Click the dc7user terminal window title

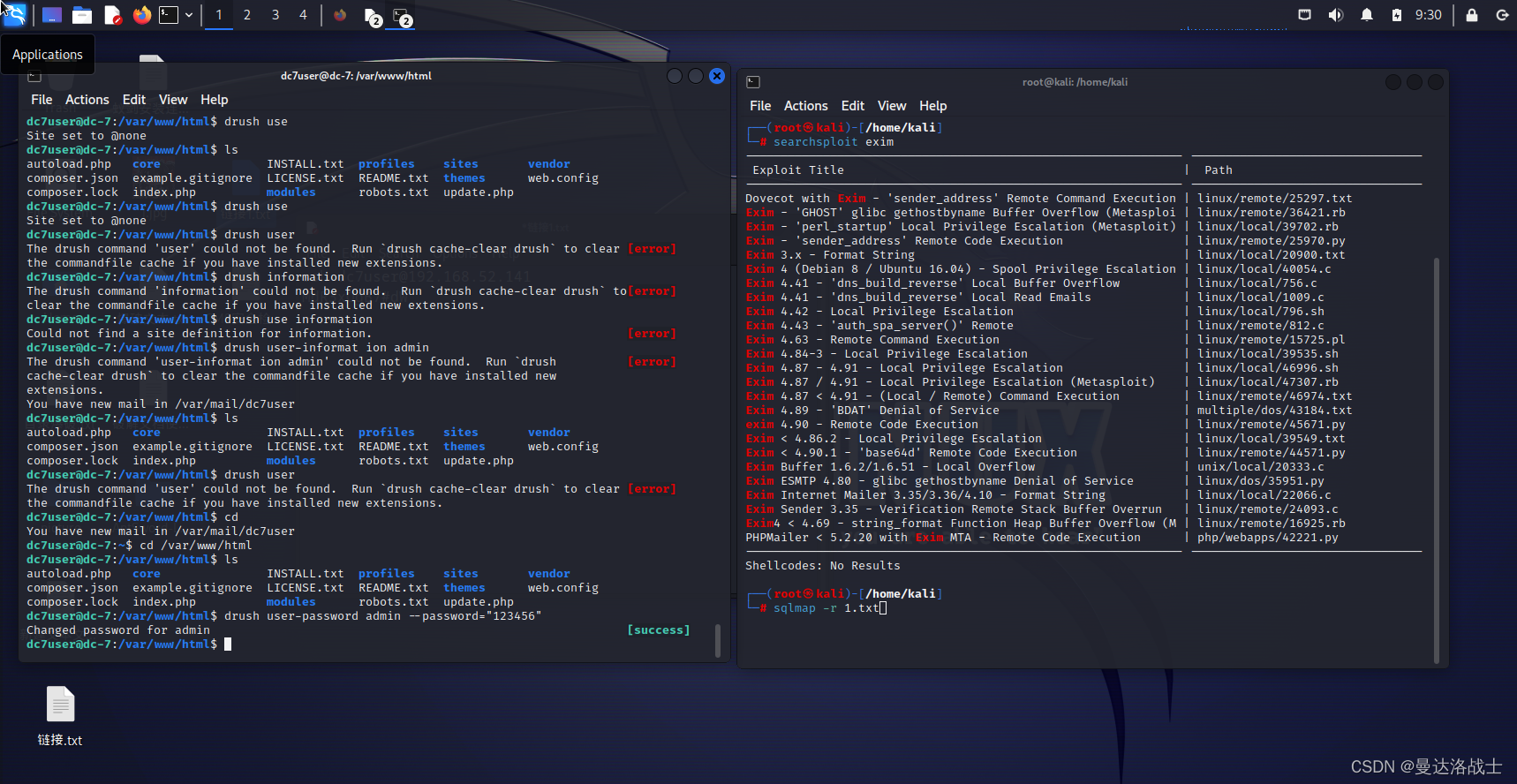[356, 76]
